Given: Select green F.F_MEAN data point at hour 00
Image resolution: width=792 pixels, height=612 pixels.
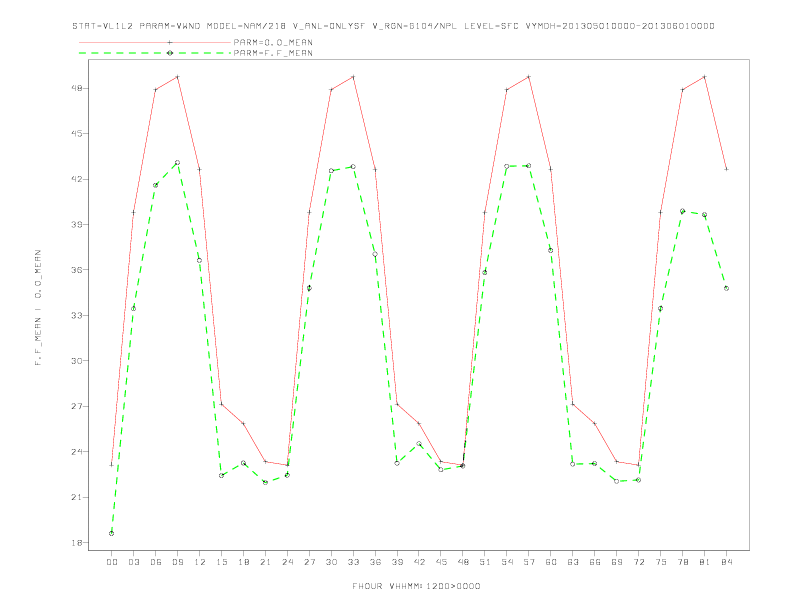Looking at the screenshot, I should click(112, 533).
